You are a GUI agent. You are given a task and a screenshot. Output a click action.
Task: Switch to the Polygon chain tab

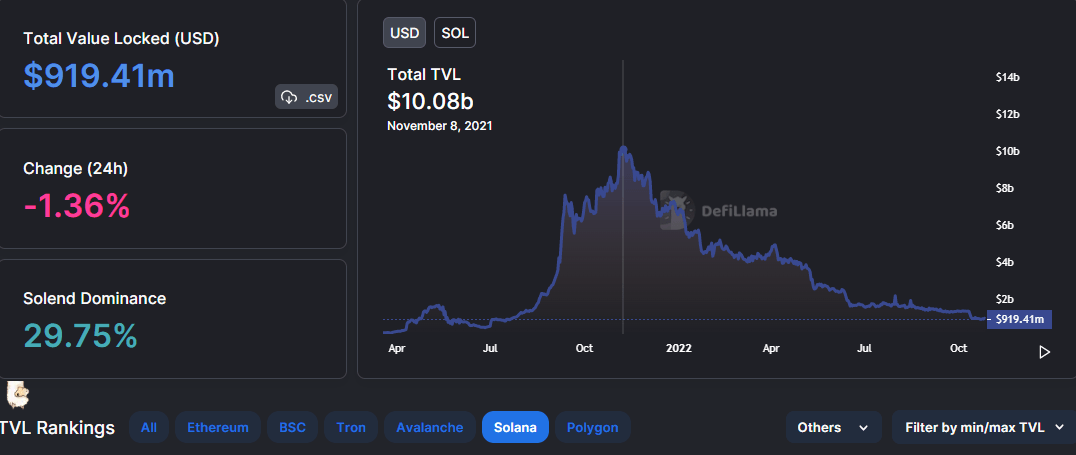tap(592, 427)
